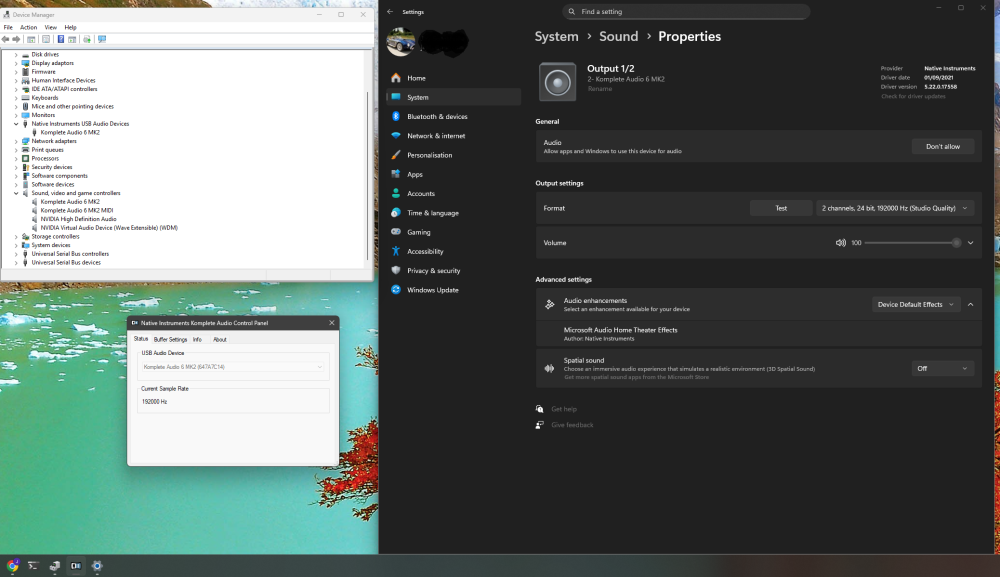Go to Home in Settings sidebar
1000x577 pixels.
(x=453, y=78)
